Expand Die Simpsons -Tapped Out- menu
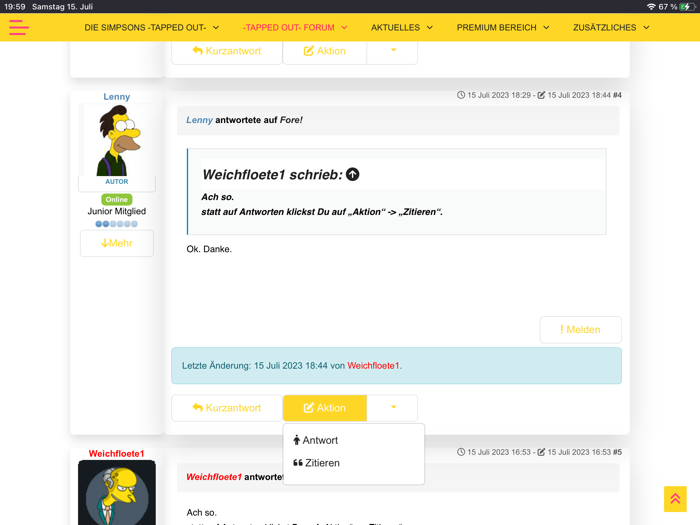 pyautogui.click(x=151, y=28)
